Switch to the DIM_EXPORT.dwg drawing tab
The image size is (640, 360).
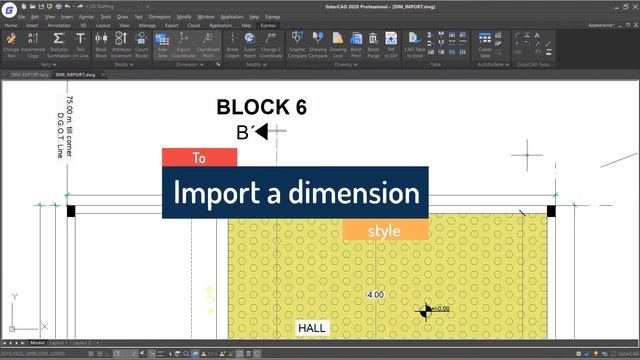point(29,75)
